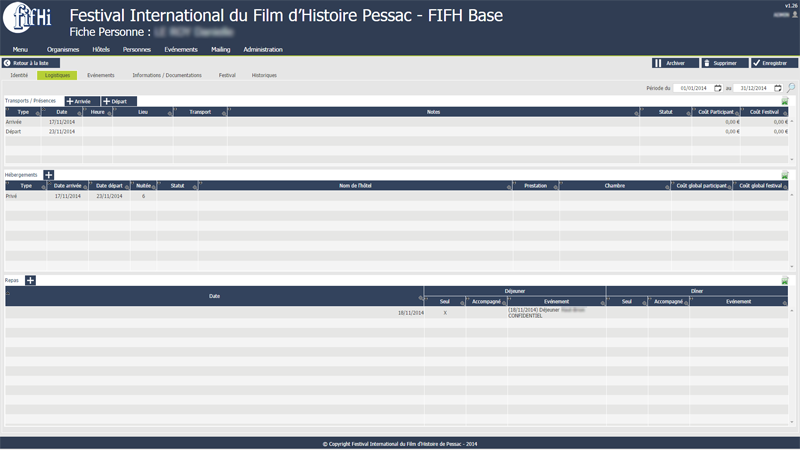
Task: Open the Hôtels menu
Action: pyautogui.click(x=101, y=49)
